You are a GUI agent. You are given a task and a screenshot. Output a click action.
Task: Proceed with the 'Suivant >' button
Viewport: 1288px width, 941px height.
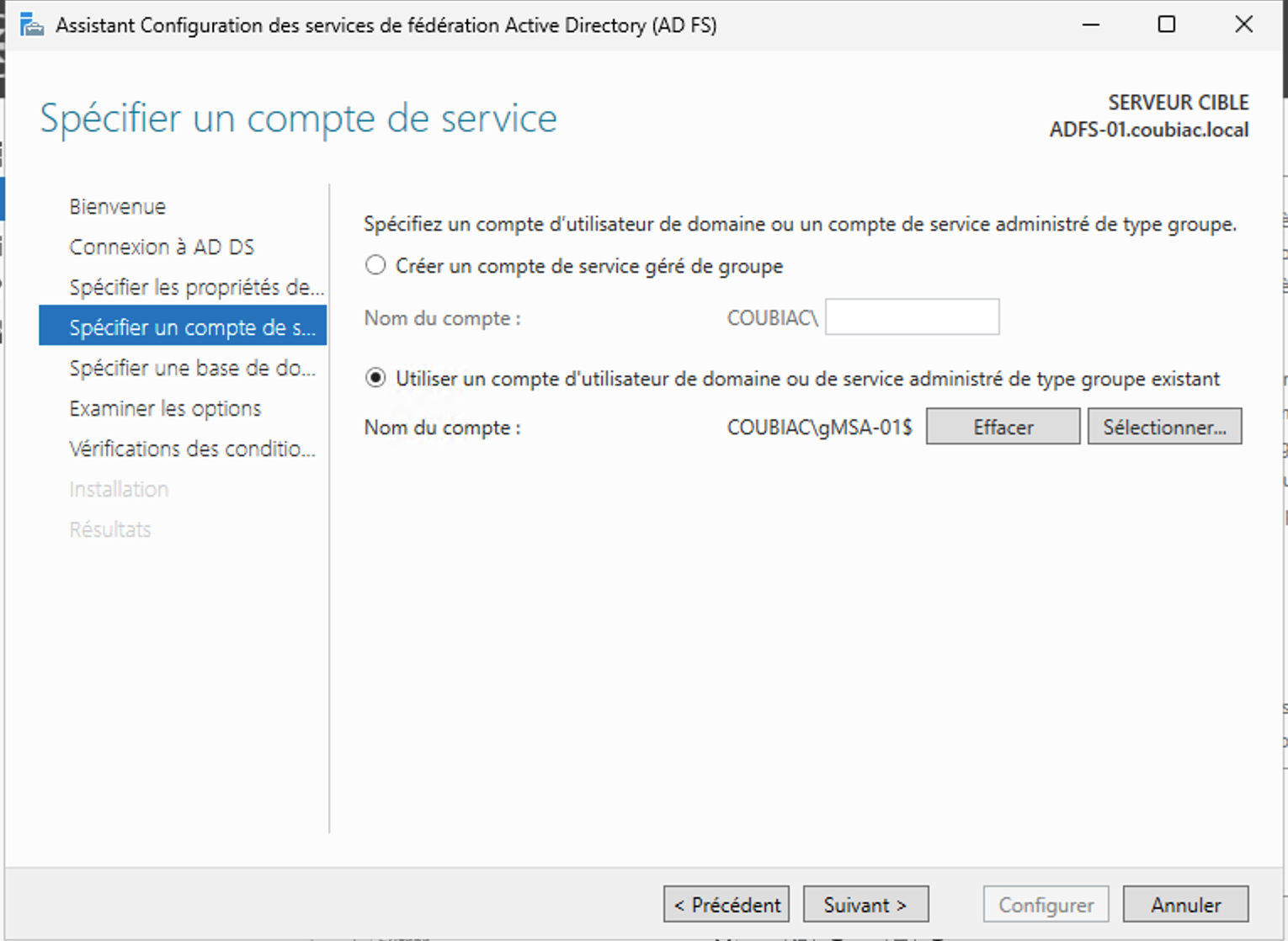(865, 905)
